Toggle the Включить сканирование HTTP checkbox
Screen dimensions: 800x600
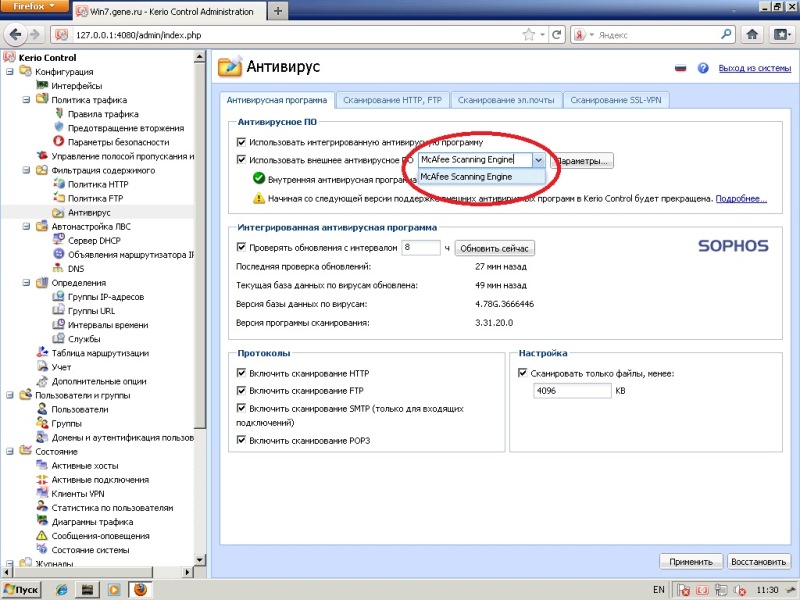click(x=241, y=373)
